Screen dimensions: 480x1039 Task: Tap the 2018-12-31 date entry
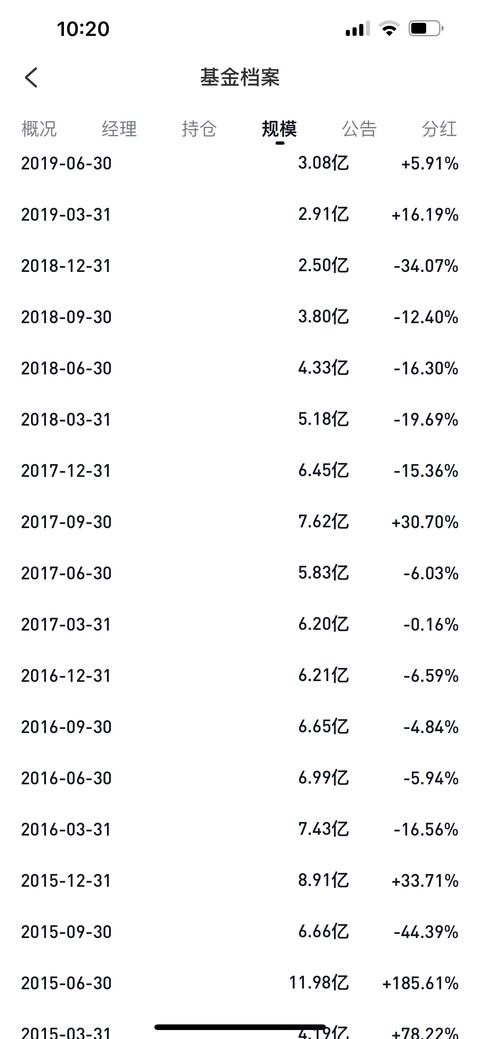pos(66,266)
